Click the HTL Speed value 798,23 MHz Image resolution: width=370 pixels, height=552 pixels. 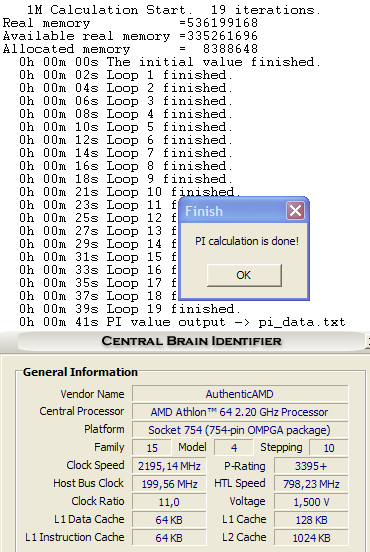311,484
